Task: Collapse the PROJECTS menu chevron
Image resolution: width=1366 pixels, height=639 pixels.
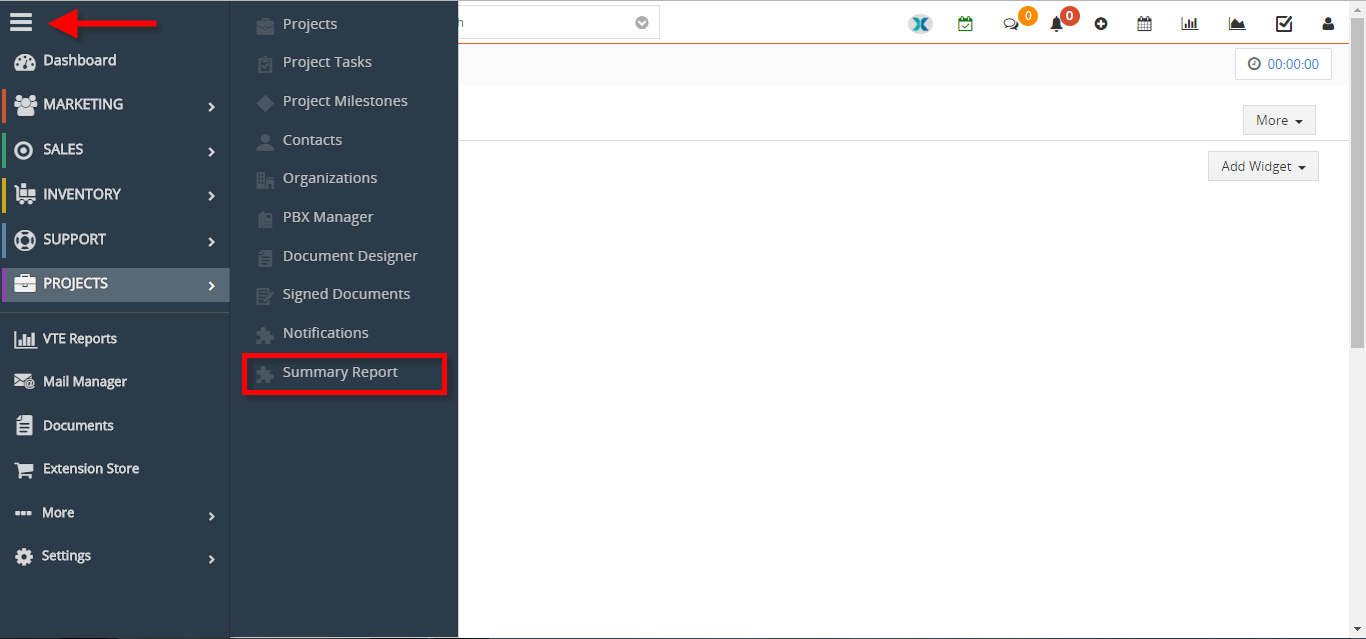Action: (x=211, y=285)
